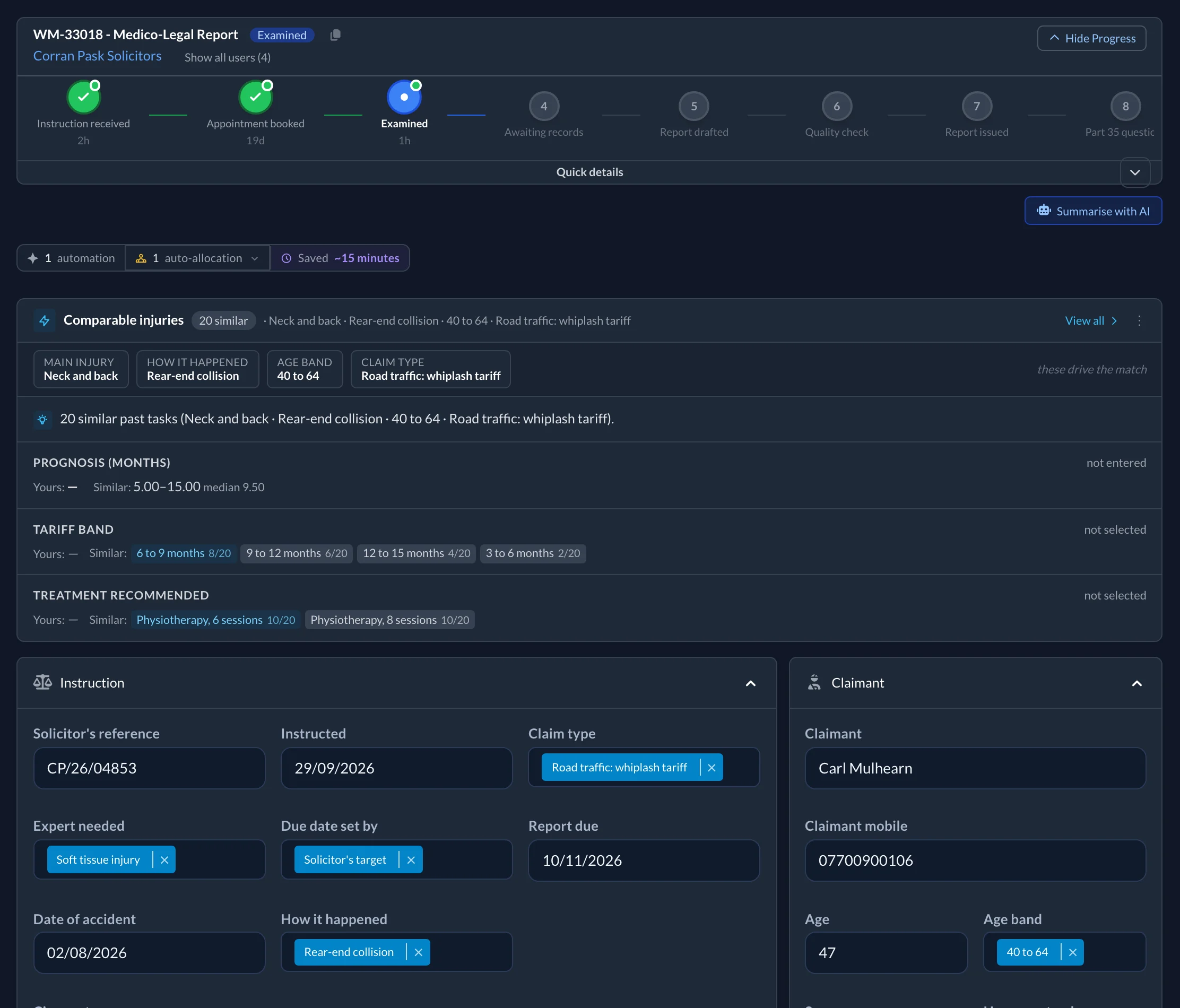
Task: Click the MAIN INJURY Neck and back card
Action: (81, 369)
